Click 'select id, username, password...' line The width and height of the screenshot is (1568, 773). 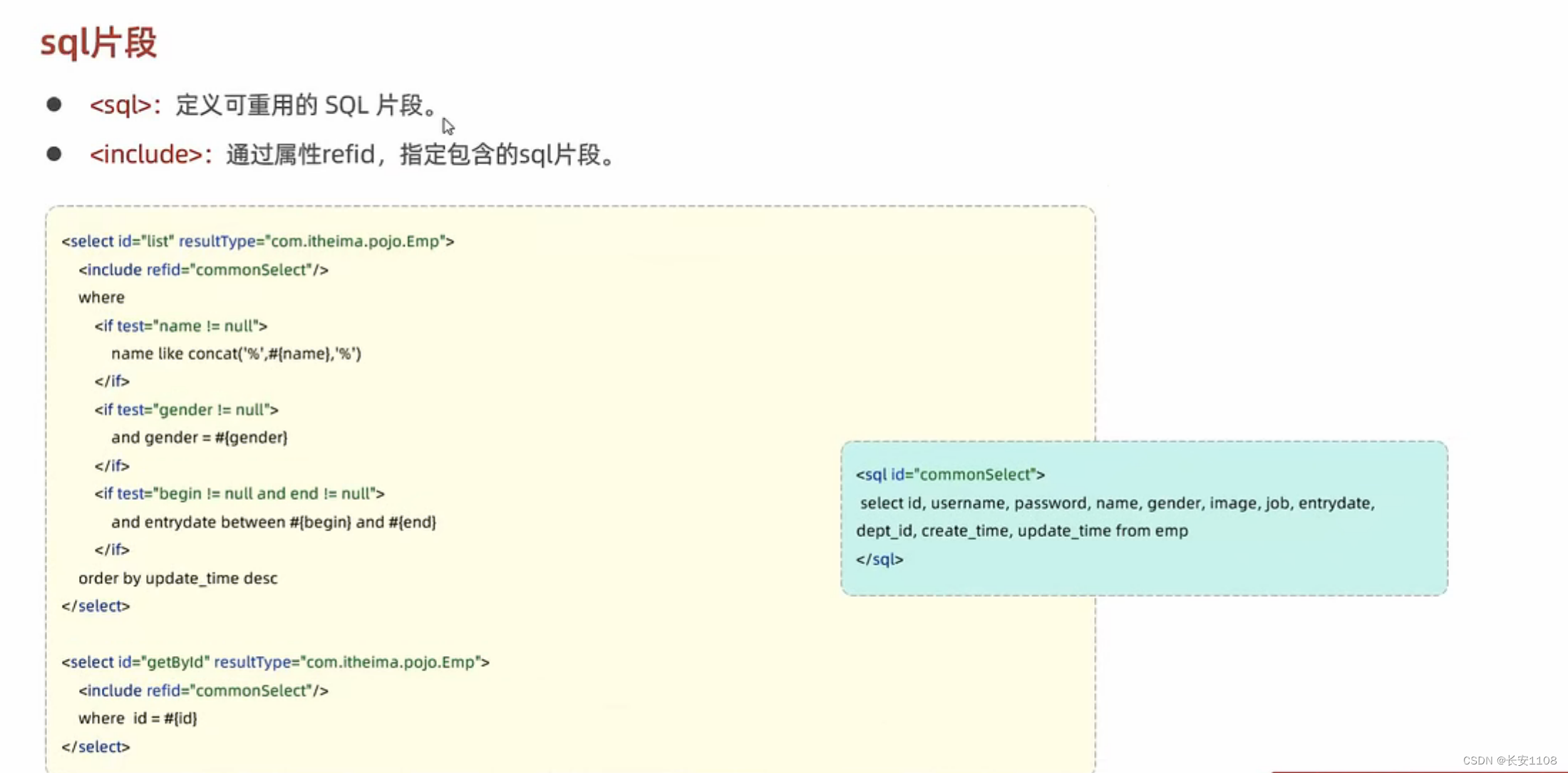point(1117,503)
